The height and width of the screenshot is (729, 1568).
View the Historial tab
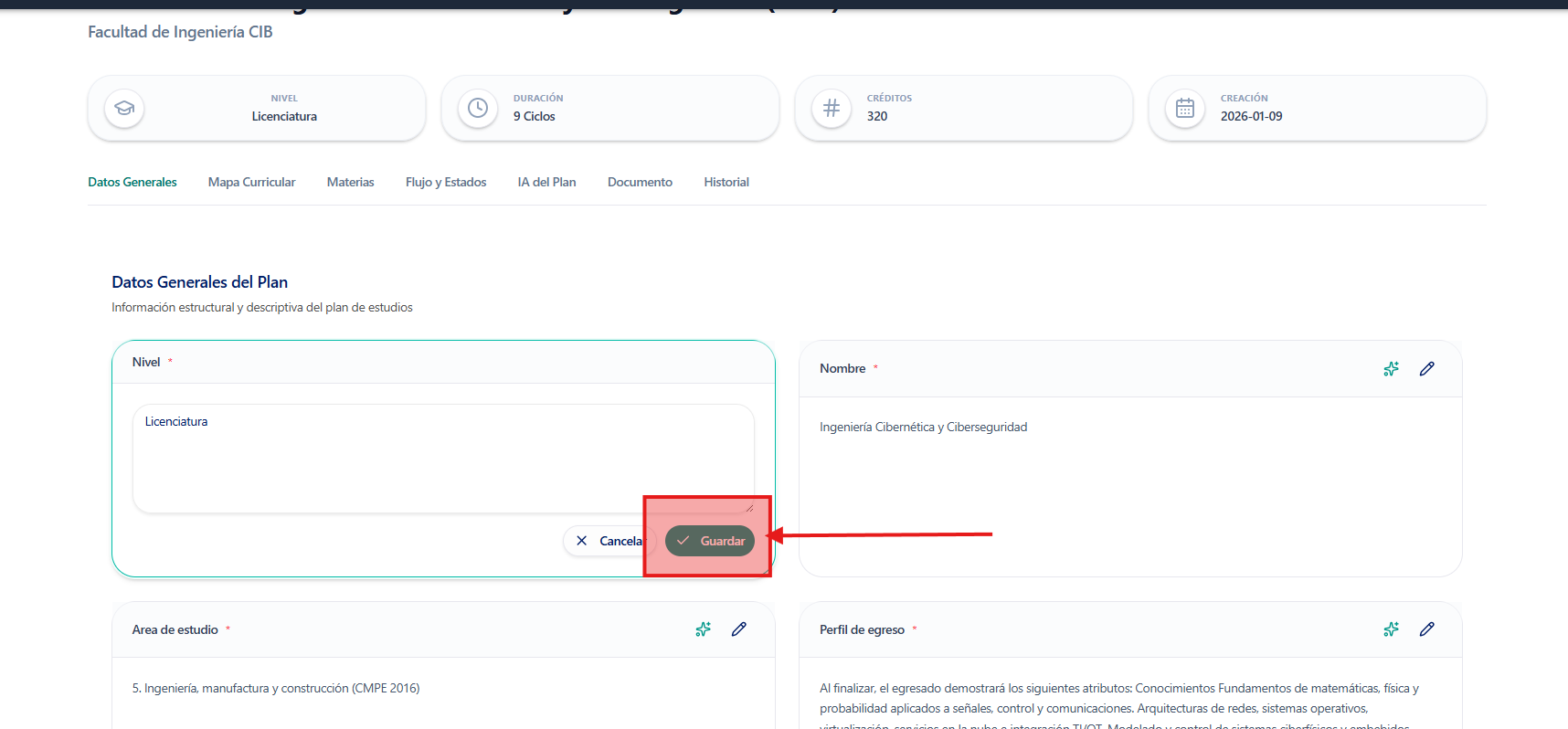point(726,182)
